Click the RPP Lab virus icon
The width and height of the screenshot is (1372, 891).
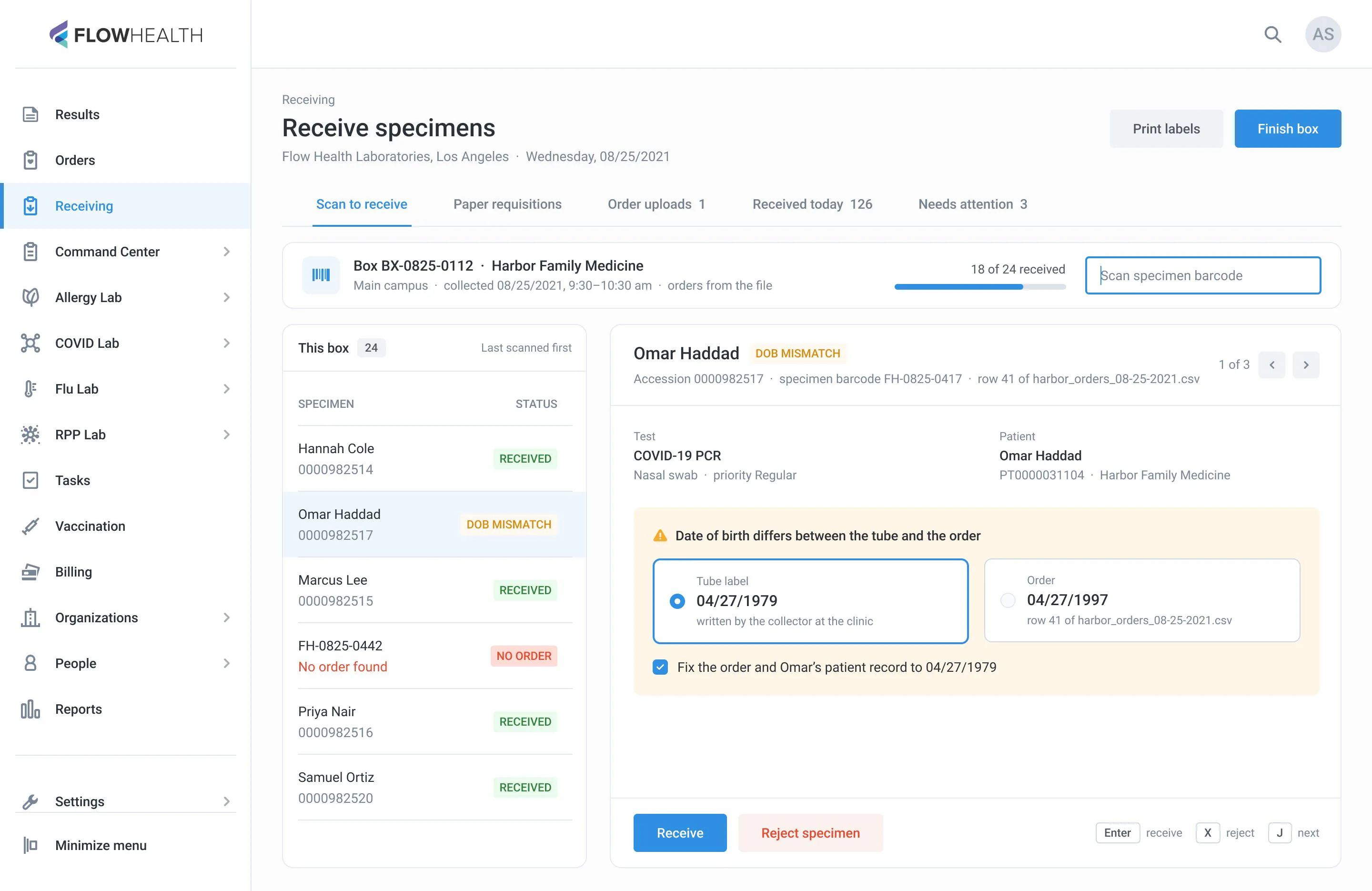30,434
